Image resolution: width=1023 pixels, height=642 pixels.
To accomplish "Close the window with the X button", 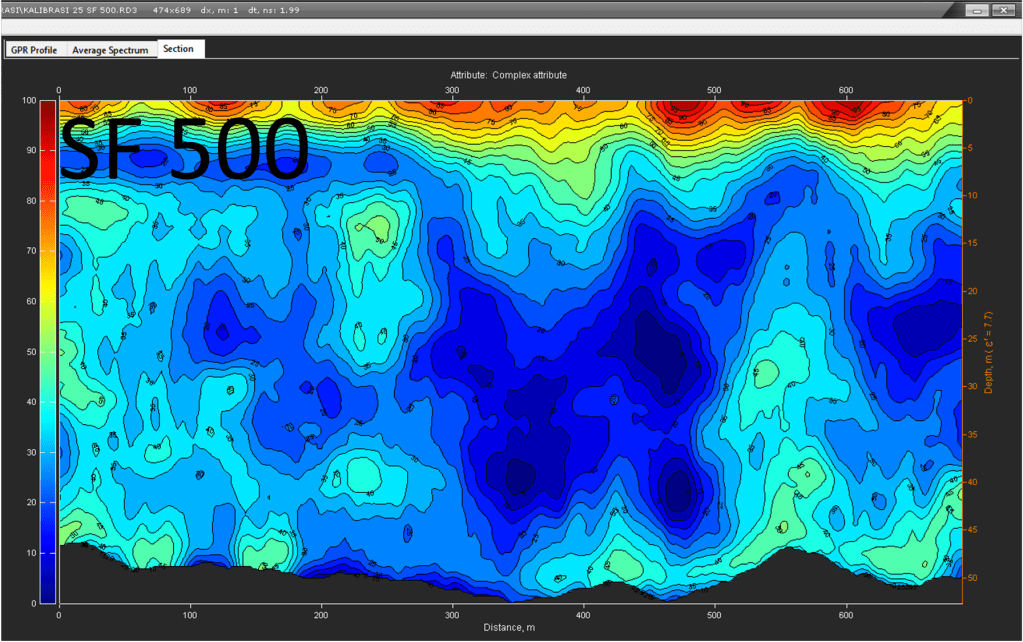I will tap(1003, 9).
